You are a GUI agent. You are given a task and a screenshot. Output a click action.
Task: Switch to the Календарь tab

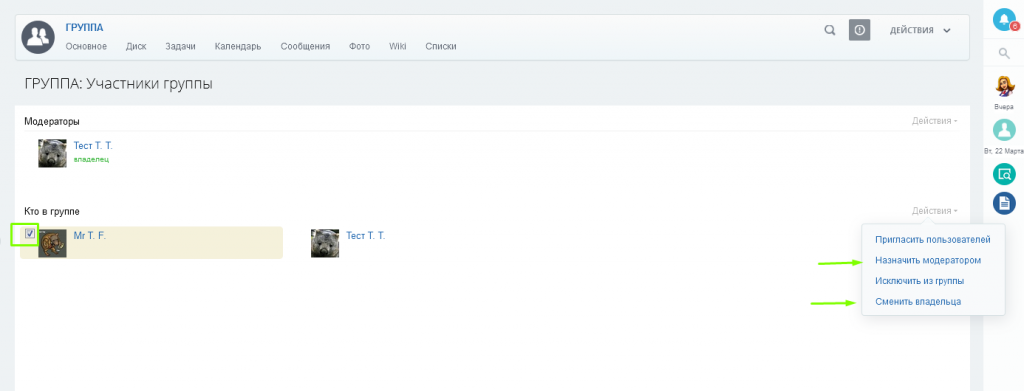coord(238,46)
